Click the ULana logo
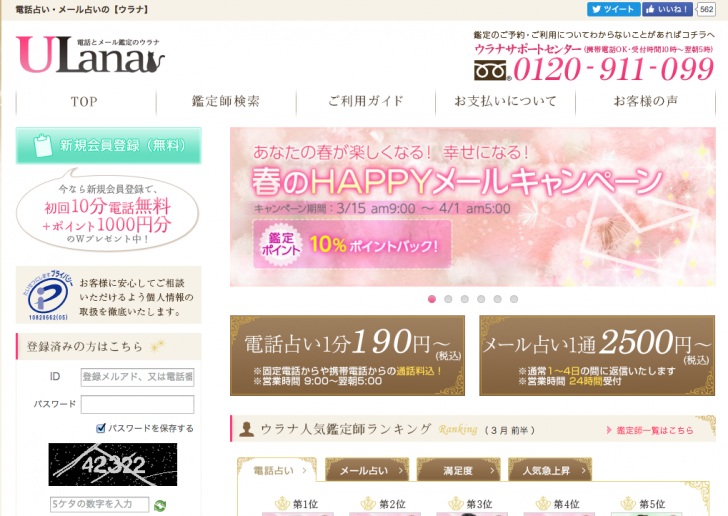Image resolution: width=728 pixels, height=516 pixels. pos(91,55)
